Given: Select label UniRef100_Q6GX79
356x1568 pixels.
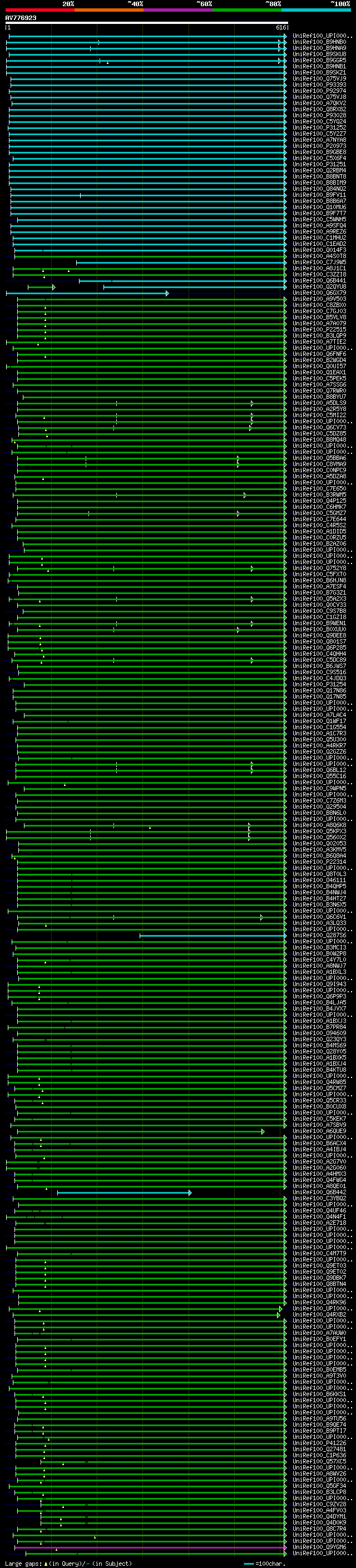Looking at the screenshot, I should coord(319,293).
